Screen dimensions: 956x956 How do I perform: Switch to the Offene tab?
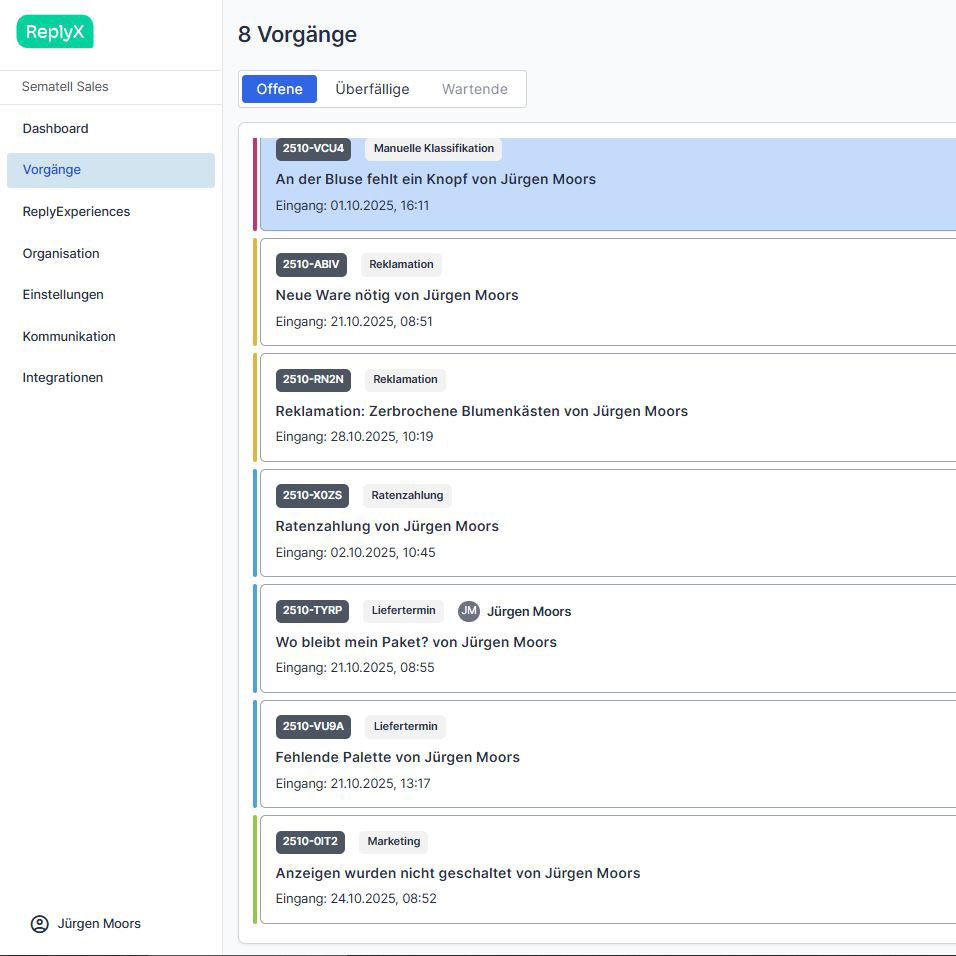coord(279,89)
